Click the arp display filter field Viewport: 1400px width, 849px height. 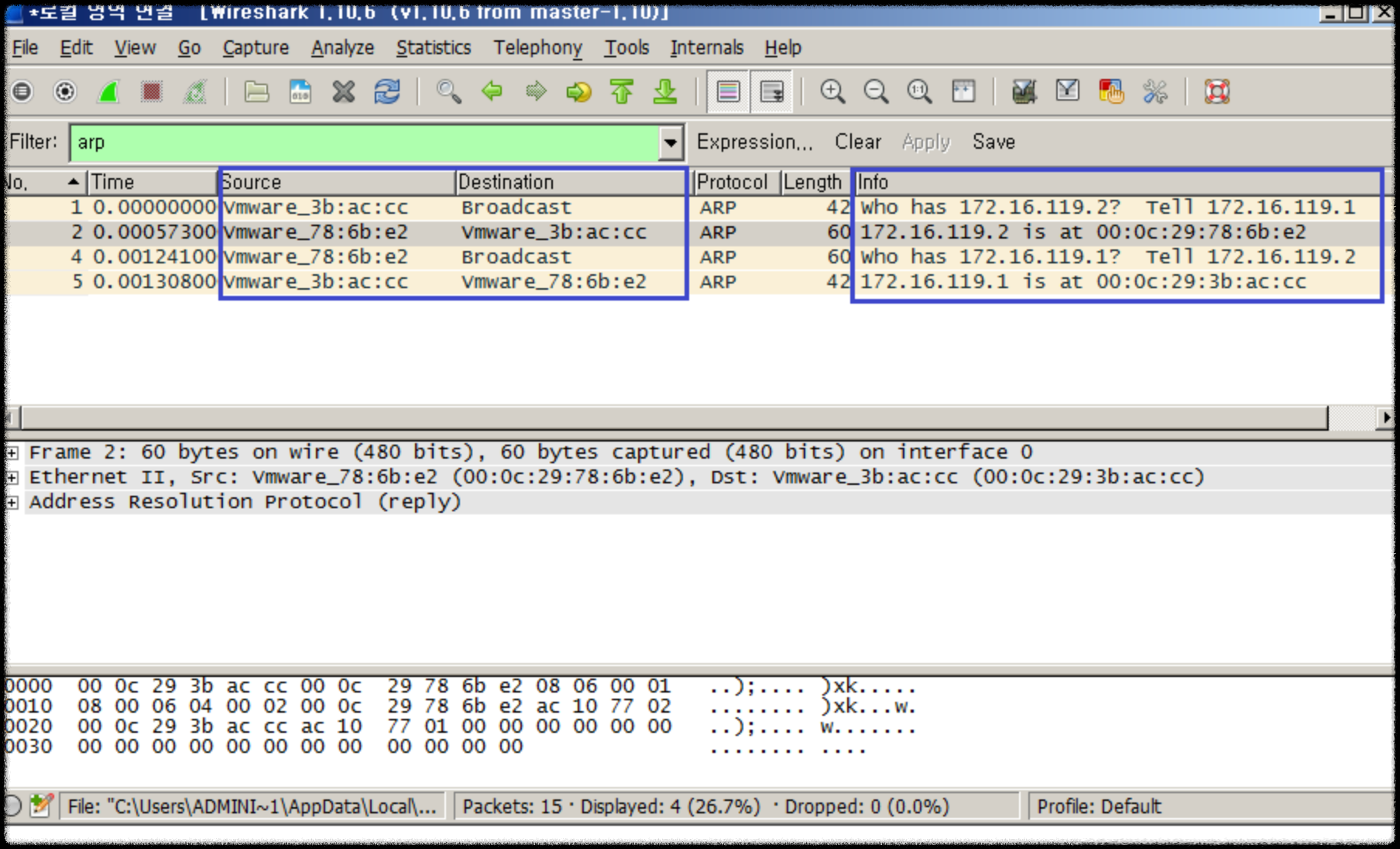pyautogui.click(x=364, y=143)
